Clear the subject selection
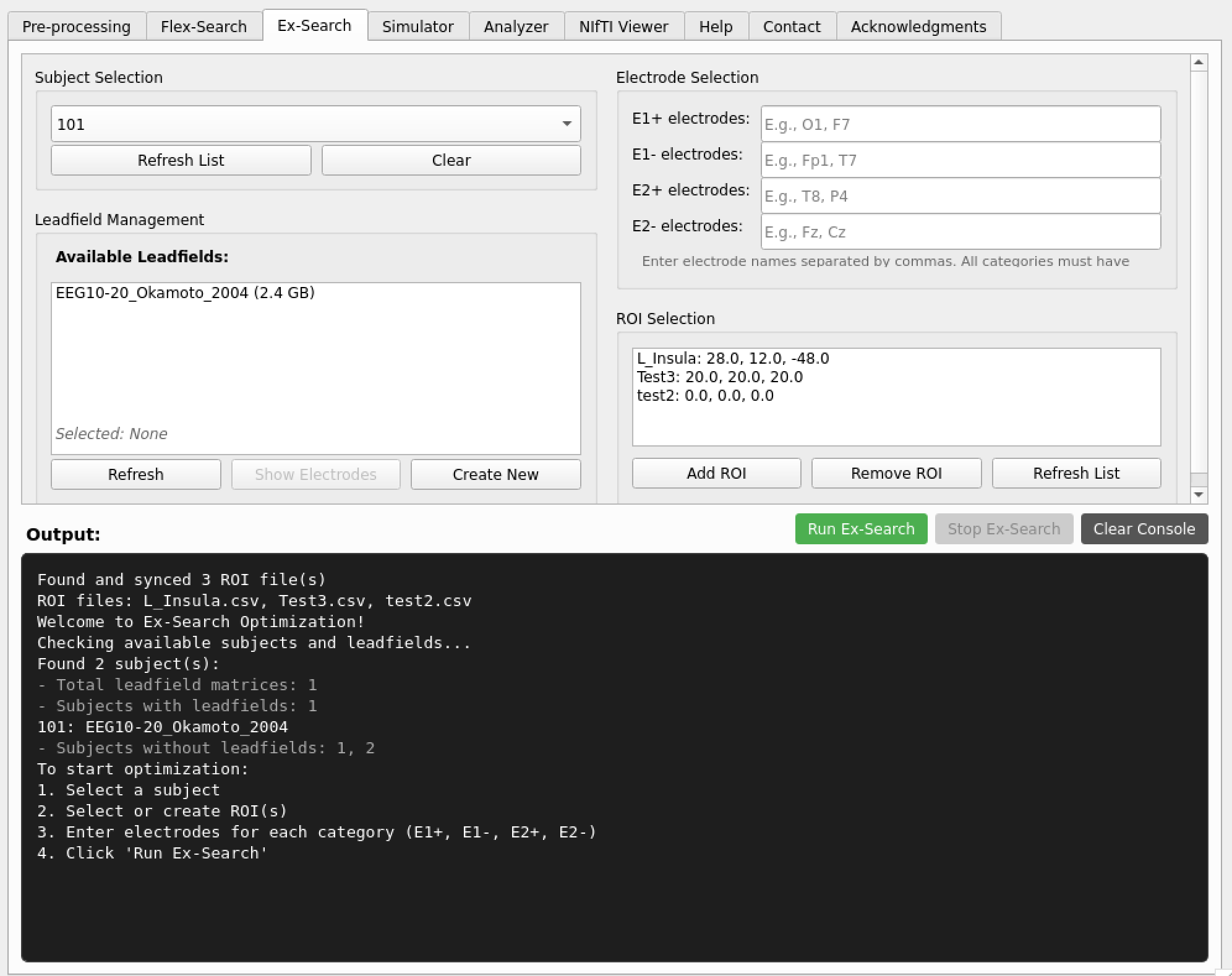This screenshot has width=1232, height=976. [451, 160]
